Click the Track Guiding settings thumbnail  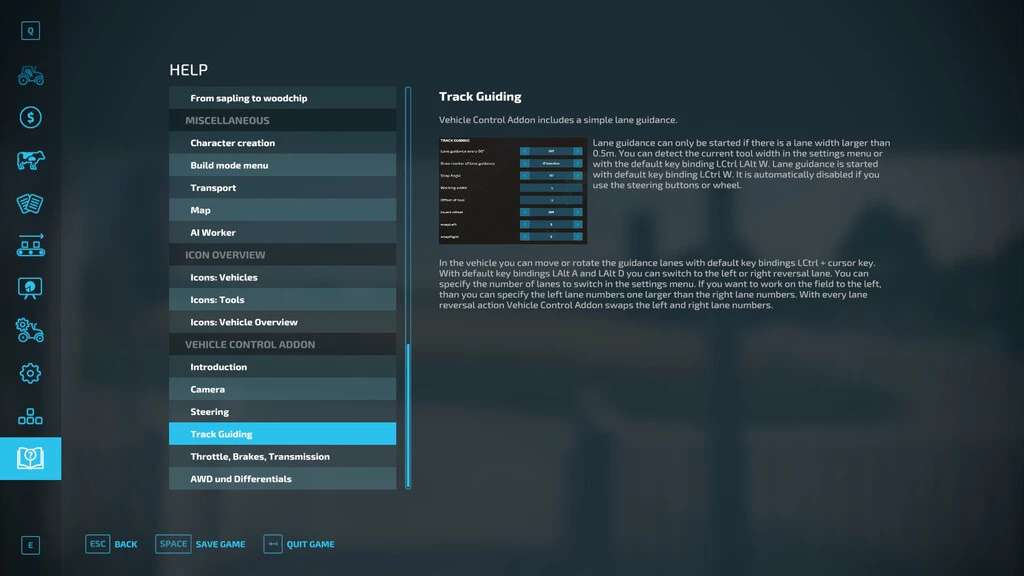click(x=513, y=191)
